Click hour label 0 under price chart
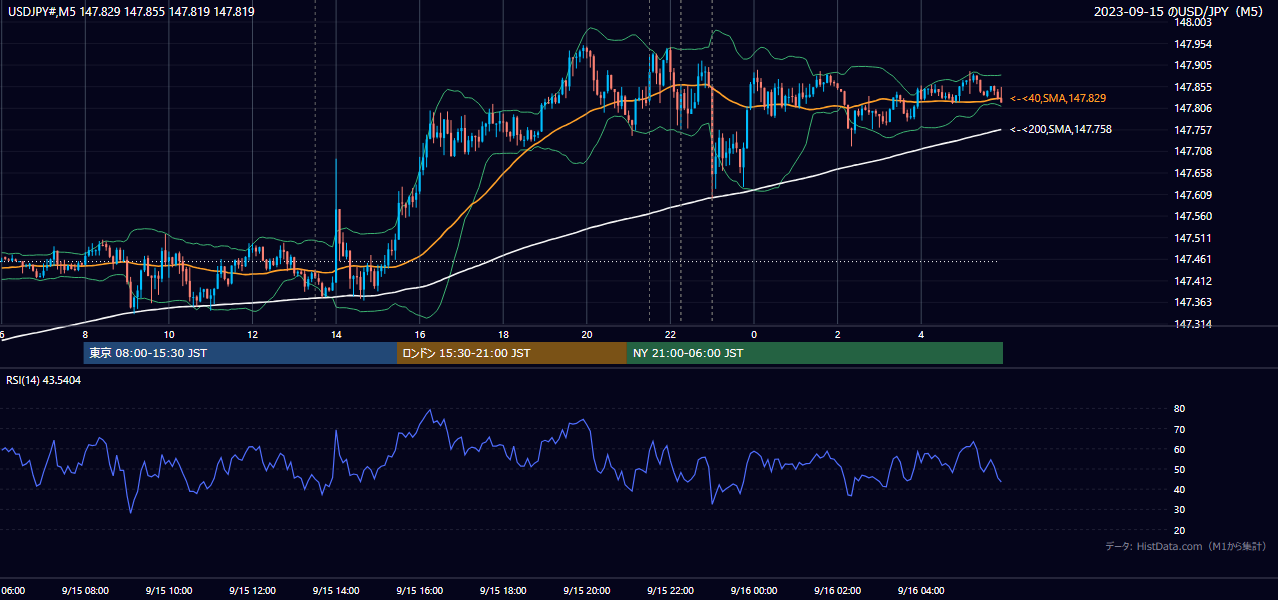Screen dimensions: 1278x600 click(x=754, y=334)
